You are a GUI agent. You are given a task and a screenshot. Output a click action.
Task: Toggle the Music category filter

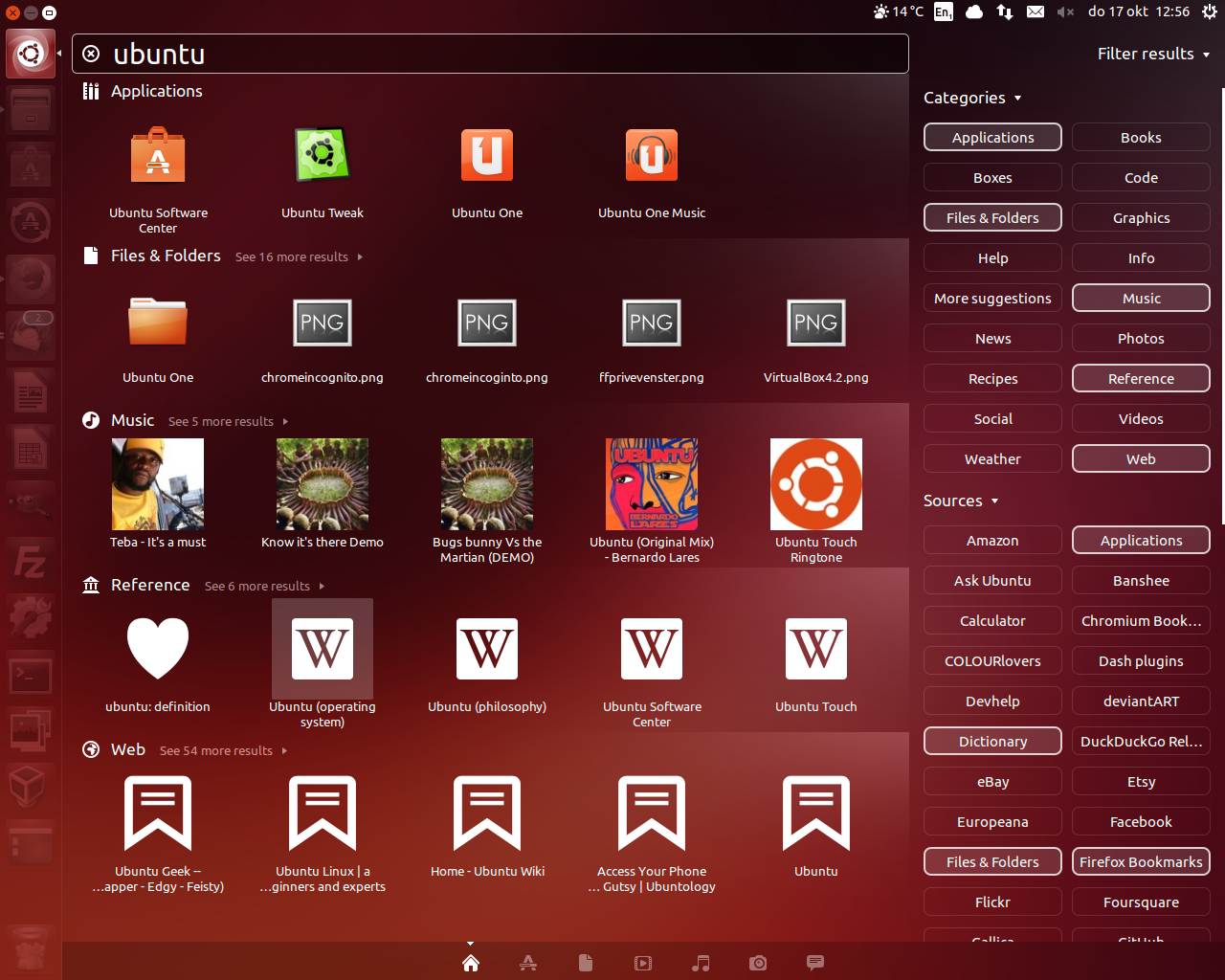1141,299
